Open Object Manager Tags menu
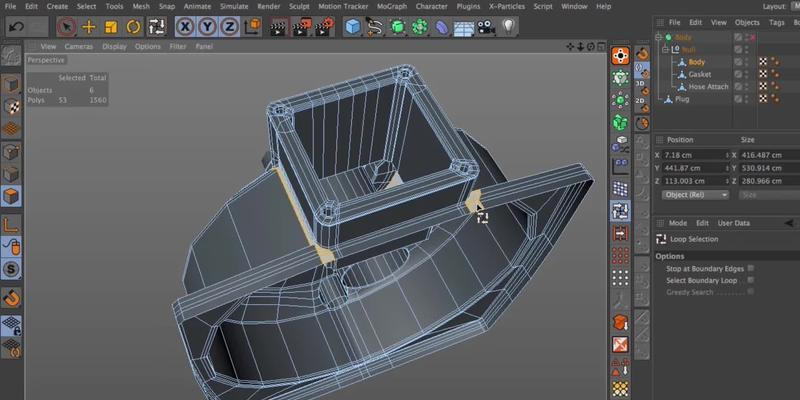This screenshot has width=800, height=400. click(x=777, y=22)
